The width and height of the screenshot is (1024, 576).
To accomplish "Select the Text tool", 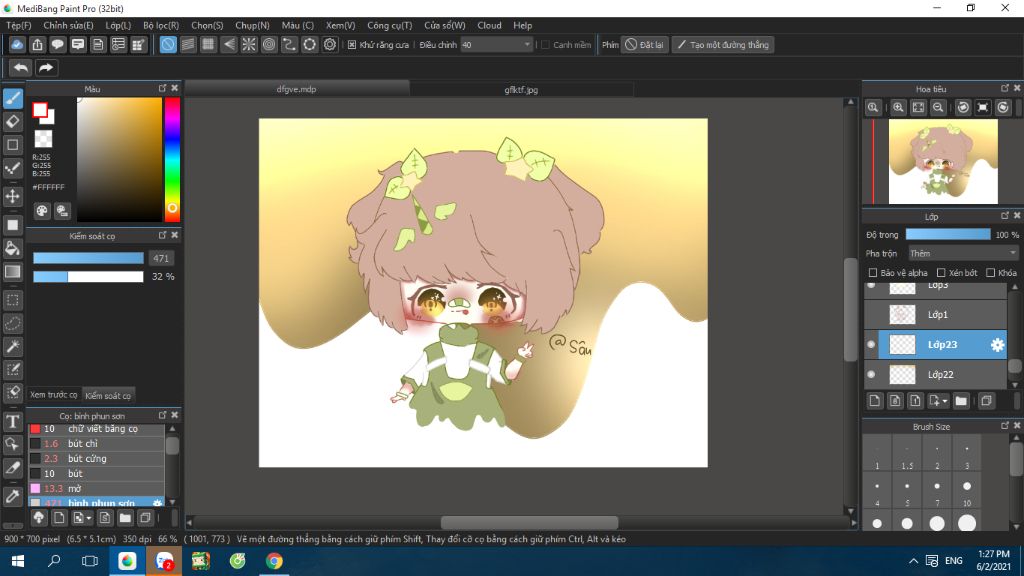I will tap(12, 421).
